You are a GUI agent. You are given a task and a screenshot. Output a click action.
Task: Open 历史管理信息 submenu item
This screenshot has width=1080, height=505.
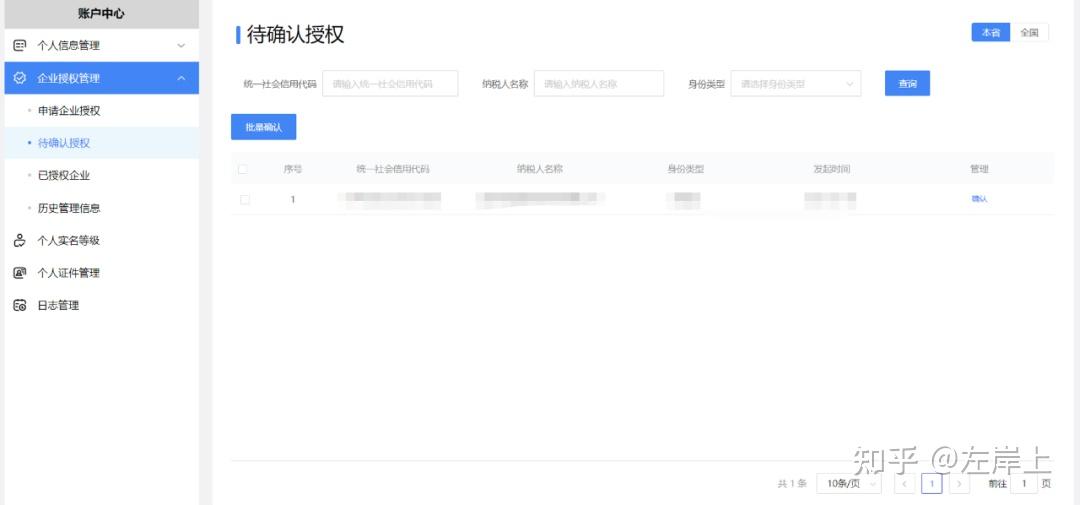click(x=101, y=207)
